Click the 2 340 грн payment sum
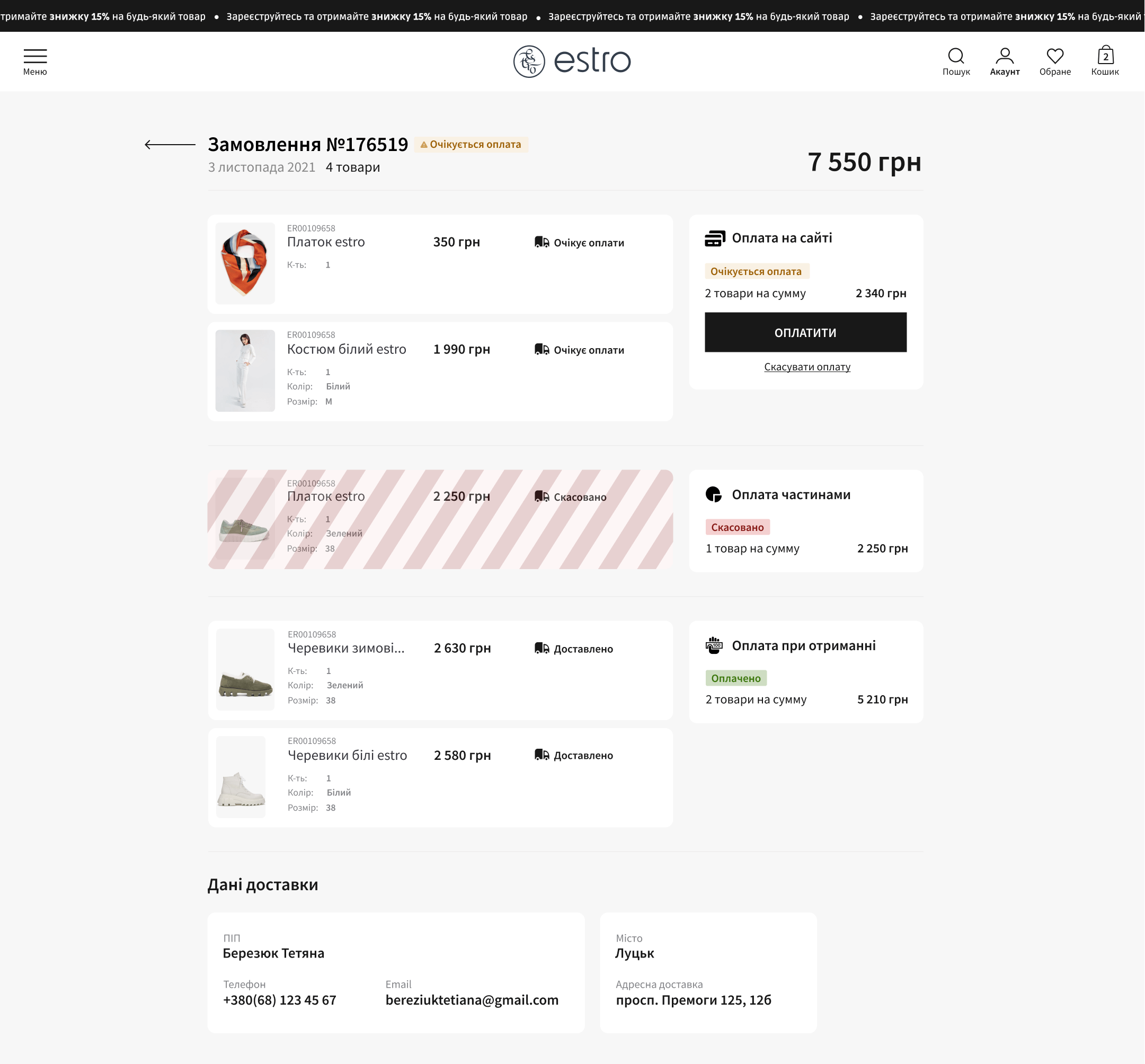This screenshot has height=1064, width=1145. 881,293
